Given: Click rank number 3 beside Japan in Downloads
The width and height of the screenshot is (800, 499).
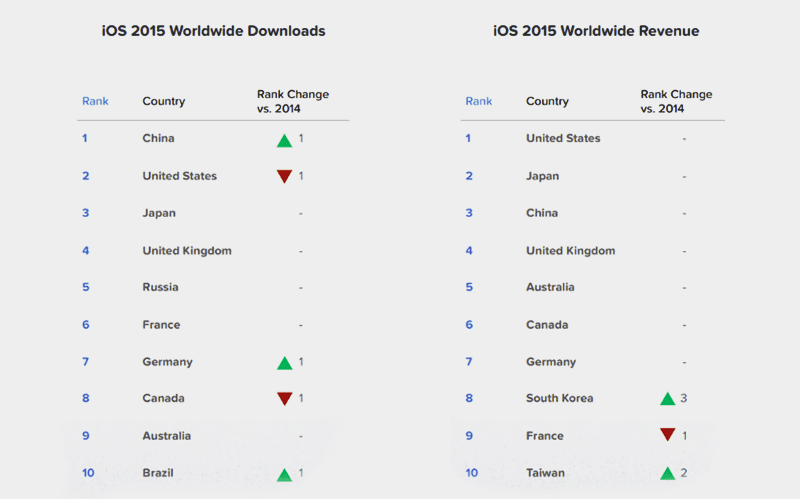Looking at the screenshot, I should pyautogui.click(x=86, y=213).
